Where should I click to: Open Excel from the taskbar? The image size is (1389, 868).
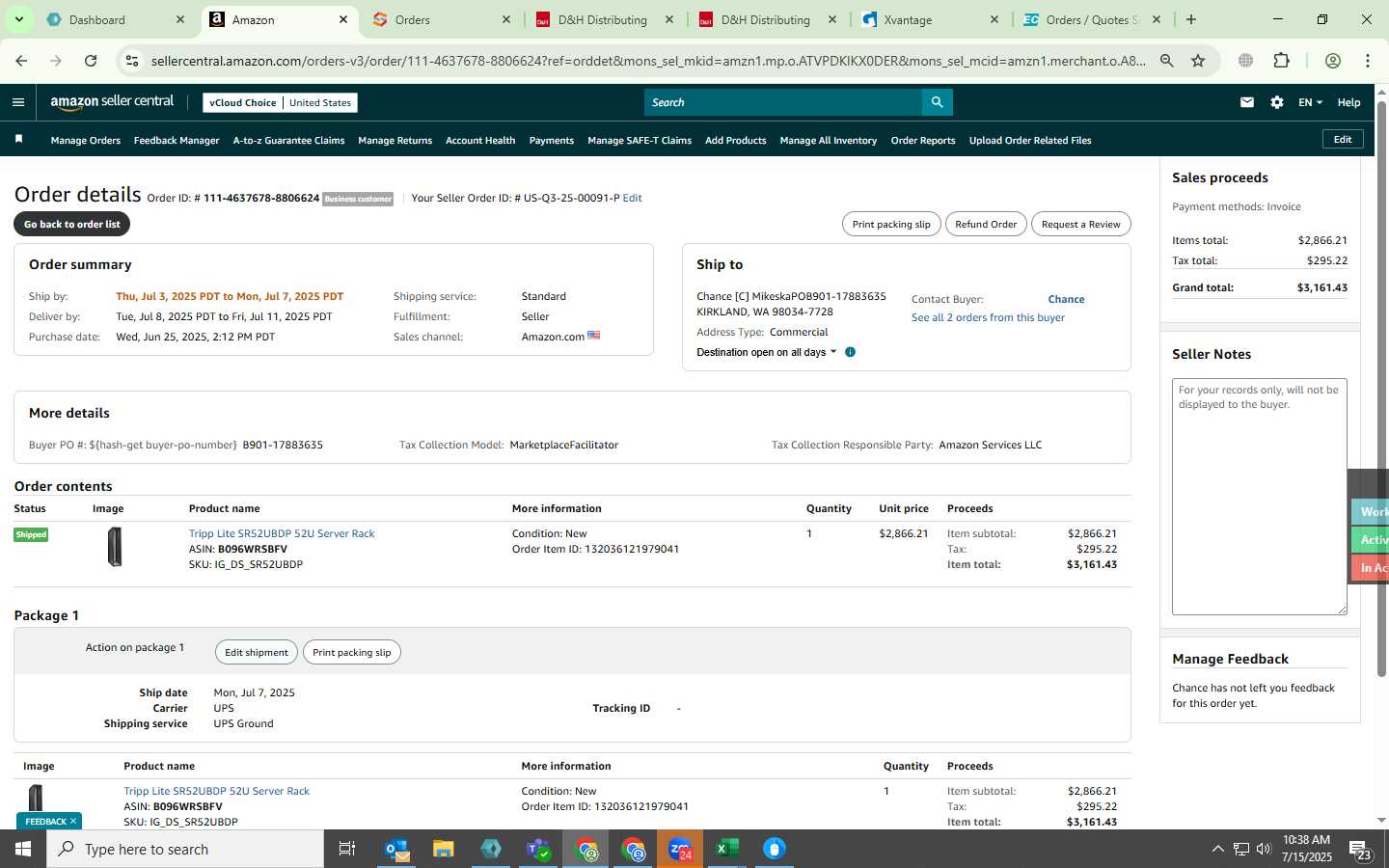tap(727, 849)
